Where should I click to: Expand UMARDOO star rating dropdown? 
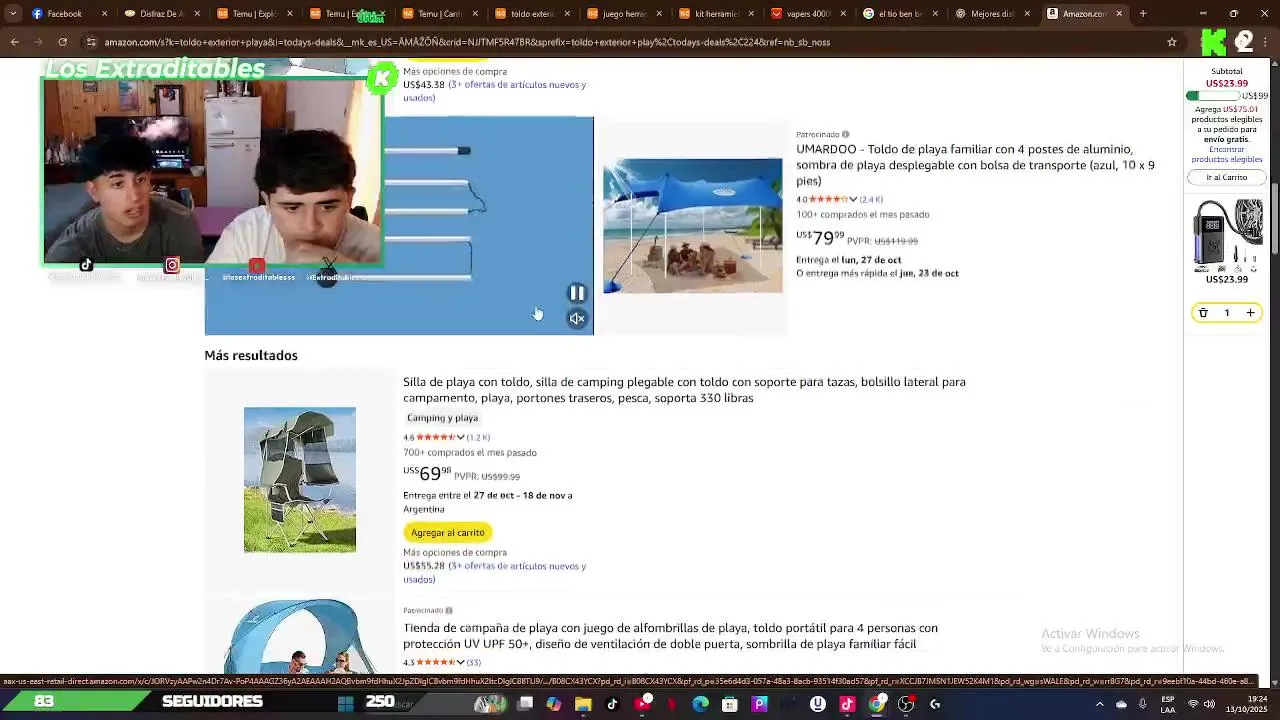click(853, 199)
